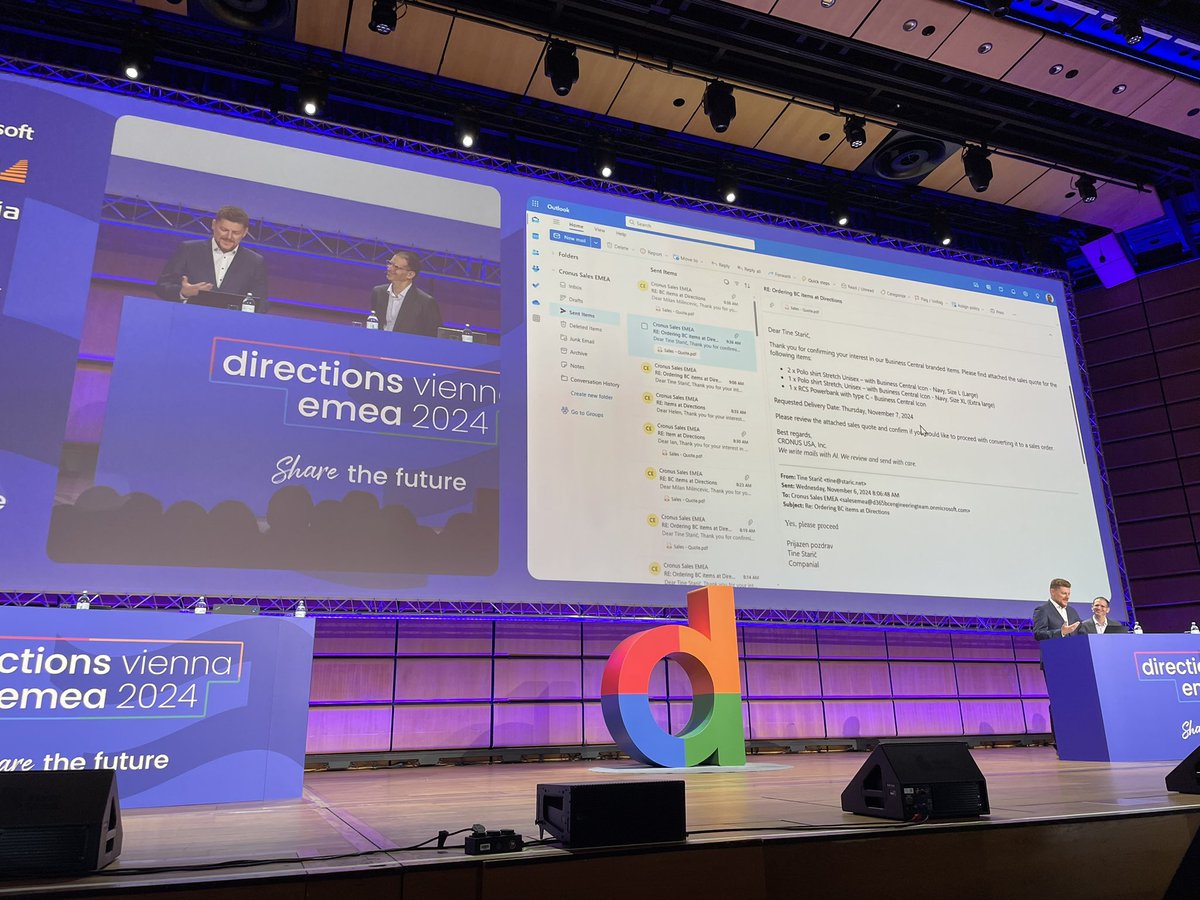Collapse the Cronus Sales EMEA account tree
The image size is (1200, 900).
(553, 270)
